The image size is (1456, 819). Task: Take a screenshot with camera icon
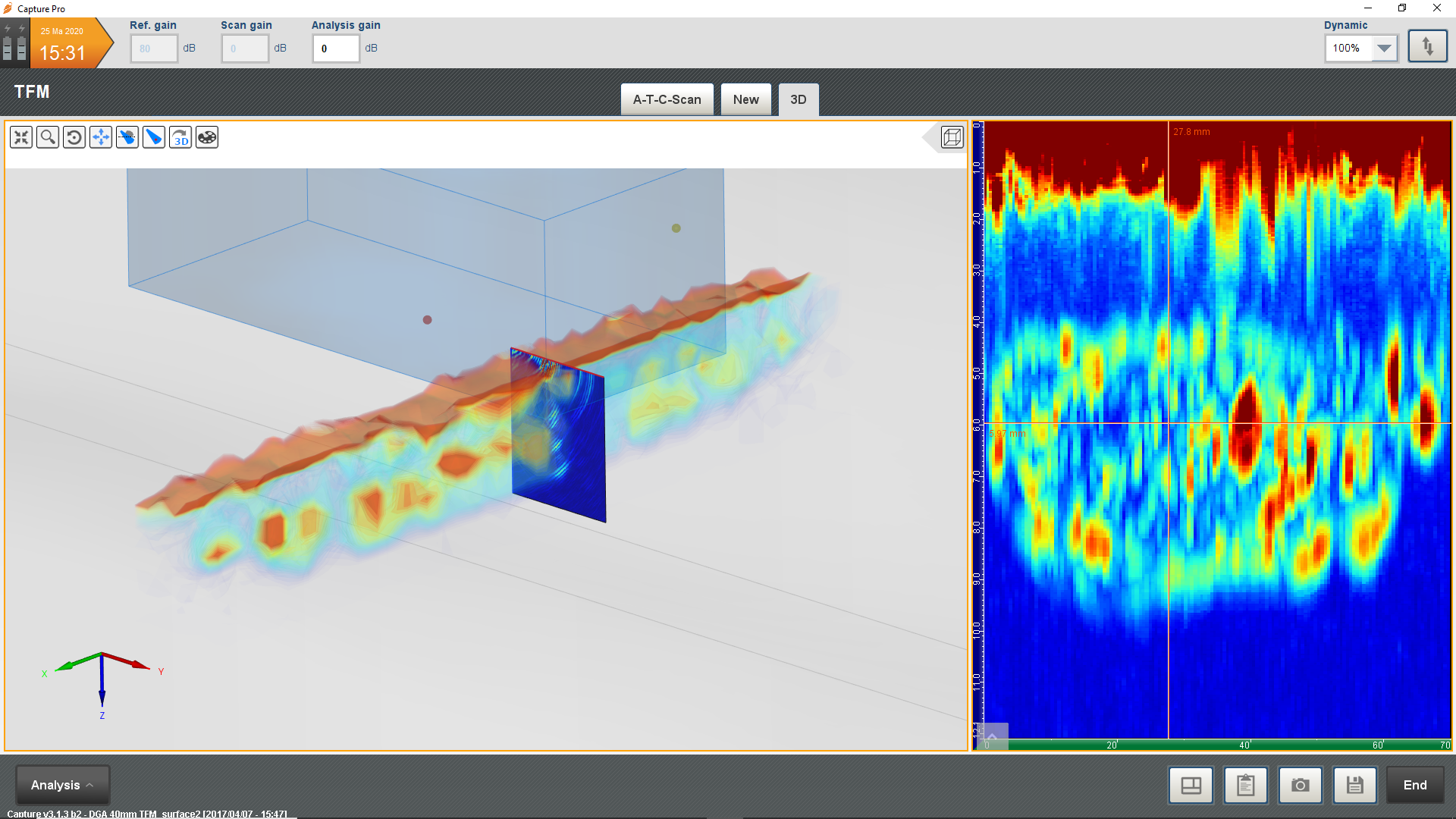1300,785
